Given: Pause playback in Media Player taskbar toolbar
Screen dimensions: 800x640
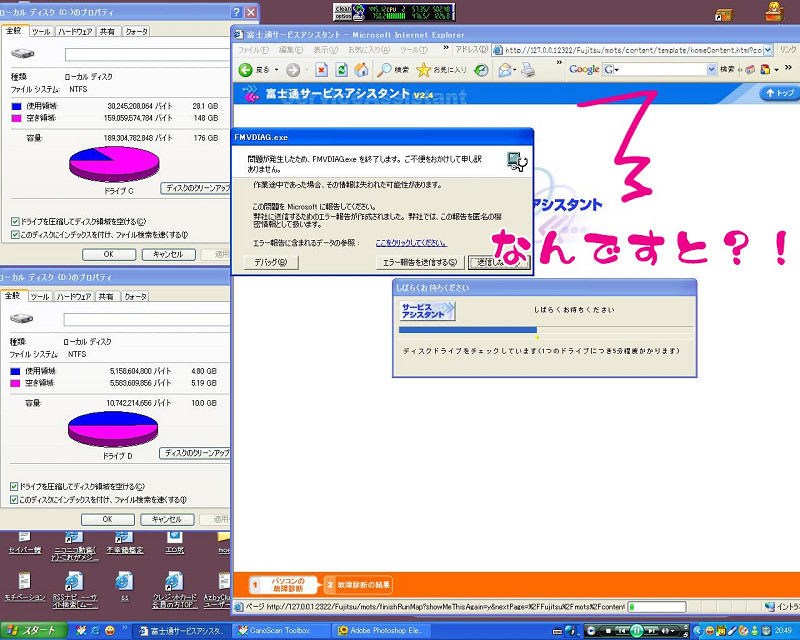Looking at the screenshot, I should tap(637, 631).
